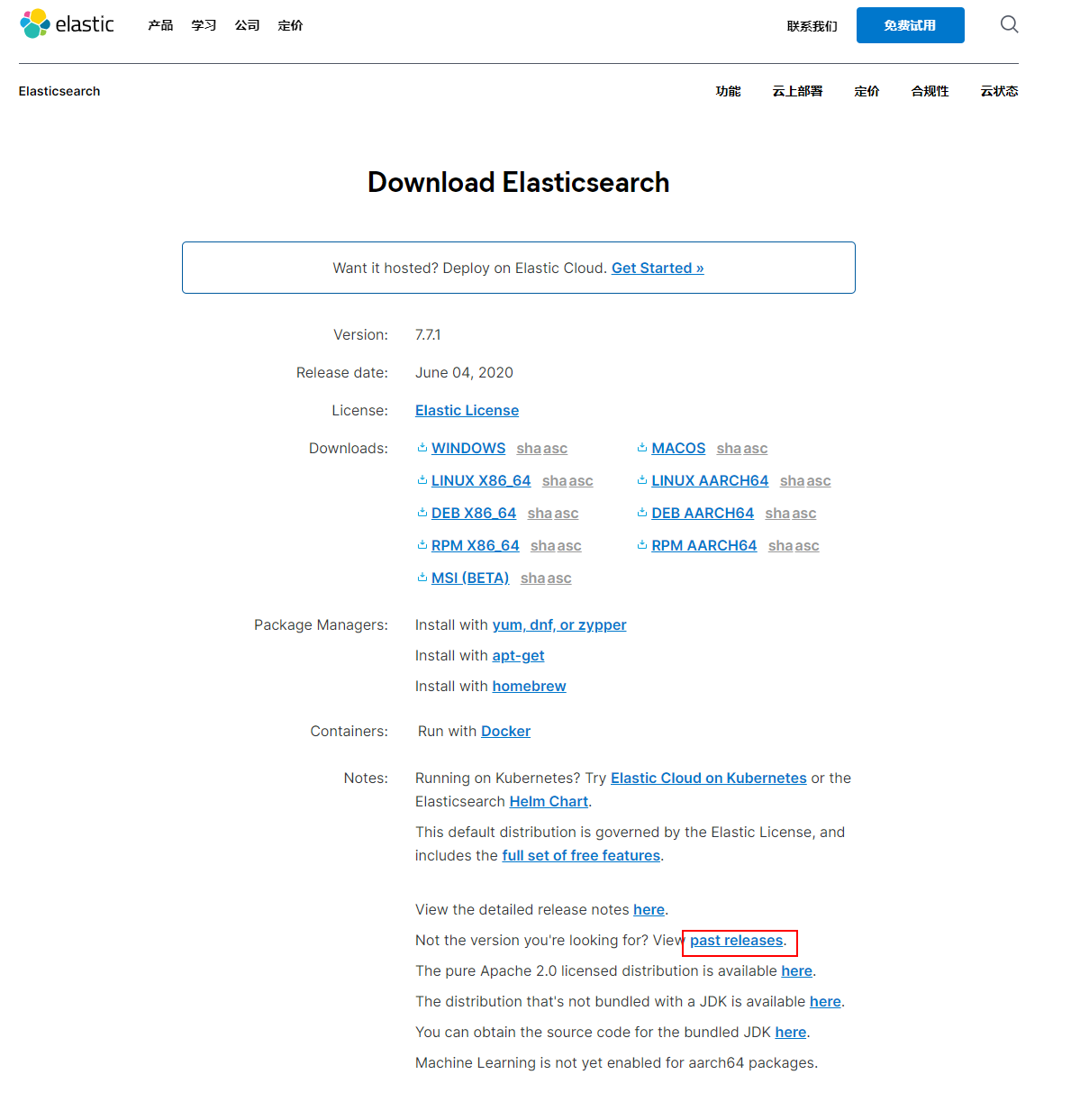Click the 免费试用 button
This screenshot has height=1120, width=1080.
[910, 25]
